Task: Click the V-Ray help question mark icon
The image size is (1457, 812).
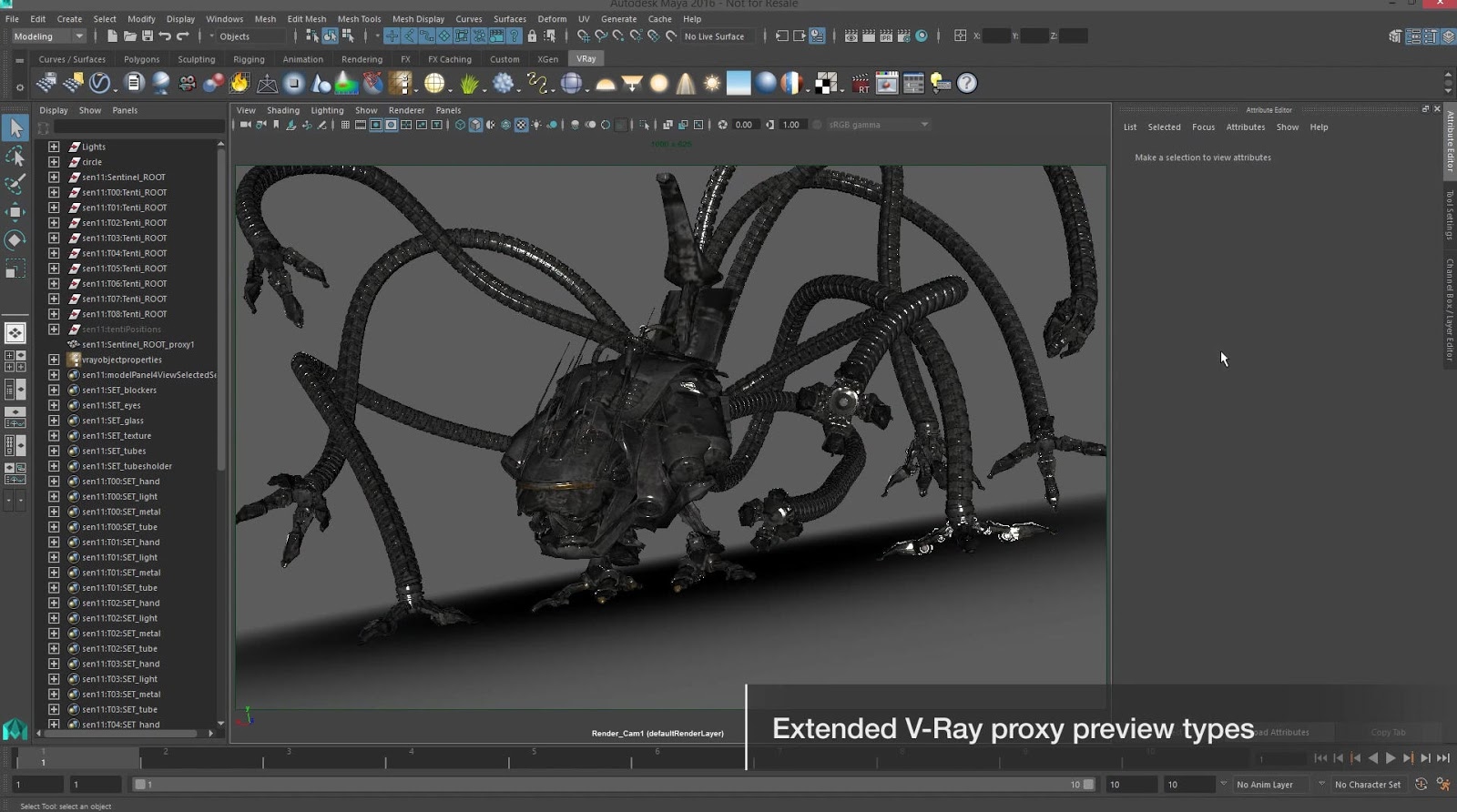Action: pyautogui.click(x=967, y=83)
